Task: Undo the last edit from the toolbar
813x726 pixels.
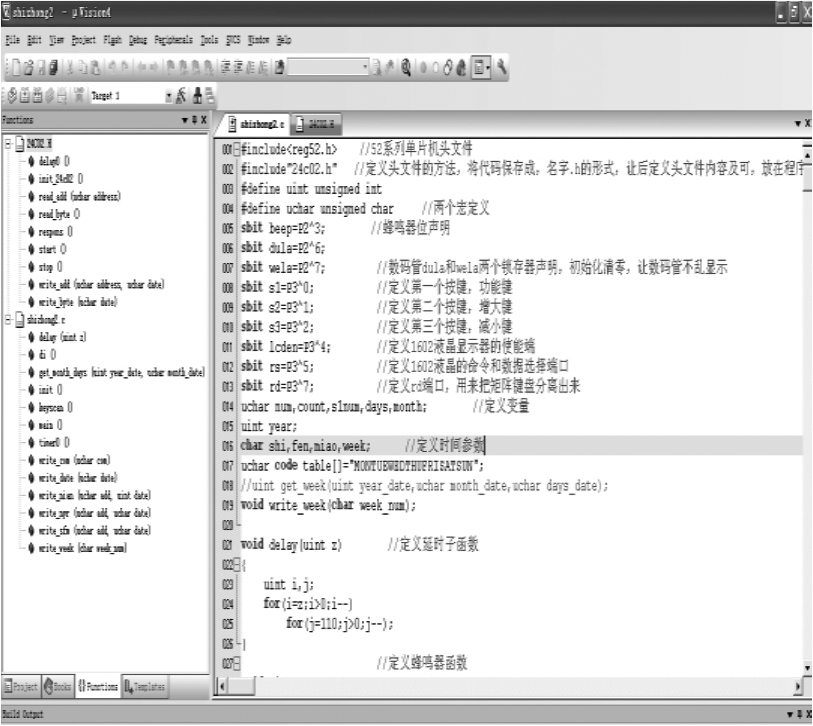Action: [x=112, y=67]
